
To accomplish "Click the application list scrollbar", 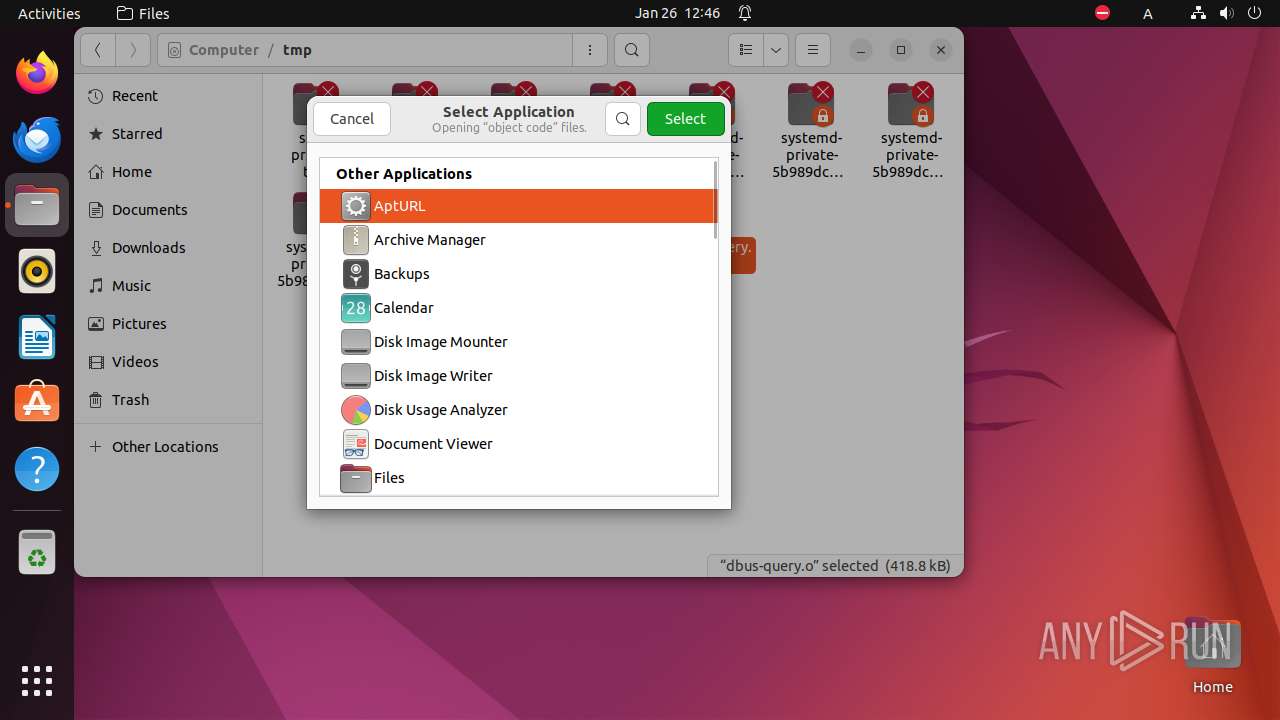I will pyautogui.click(x=715, y=200).
